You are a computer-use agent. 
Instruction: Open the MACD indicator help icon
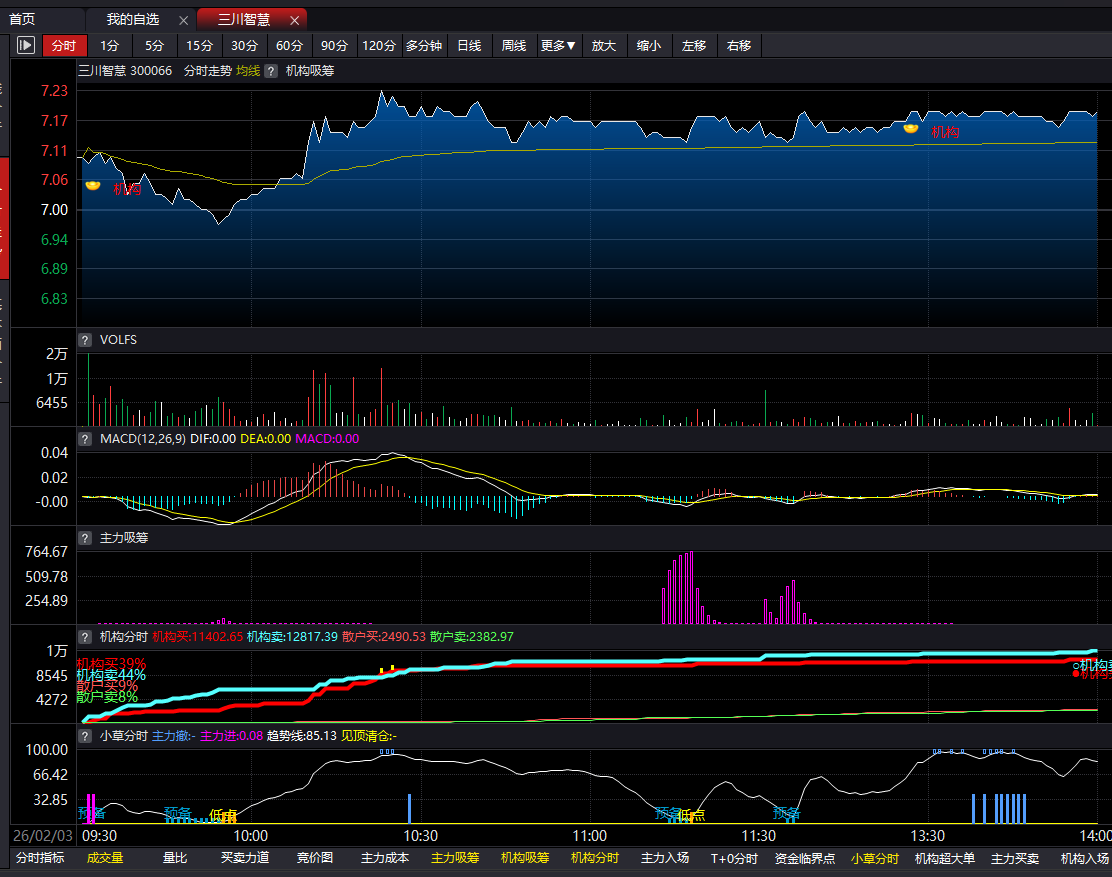85,439
